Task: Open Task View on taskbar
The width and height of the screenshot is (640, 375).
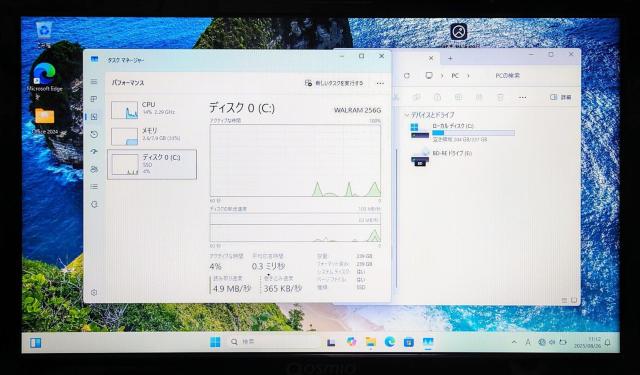Action: click(331, 342)
